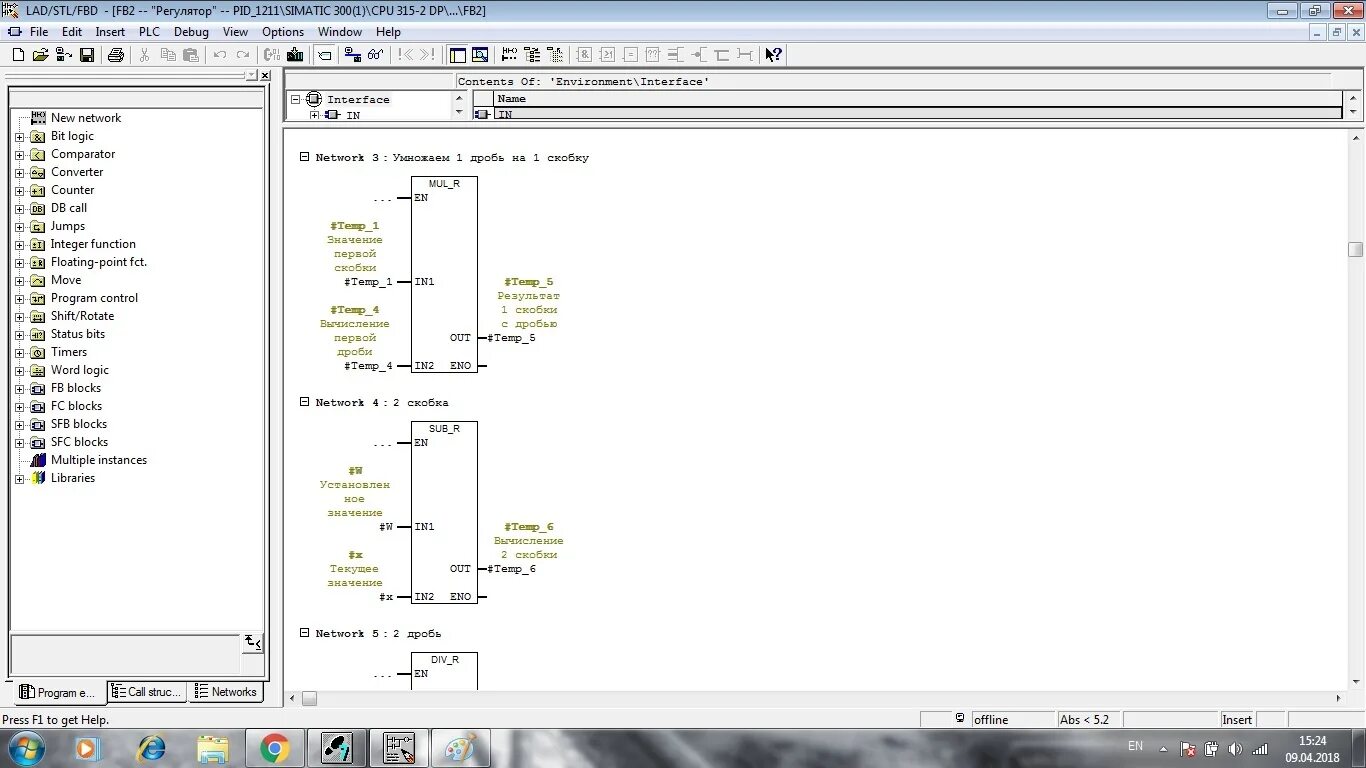Expand the Converter folder
Screen dimensions: 1366x768
(x=19, y=173)
